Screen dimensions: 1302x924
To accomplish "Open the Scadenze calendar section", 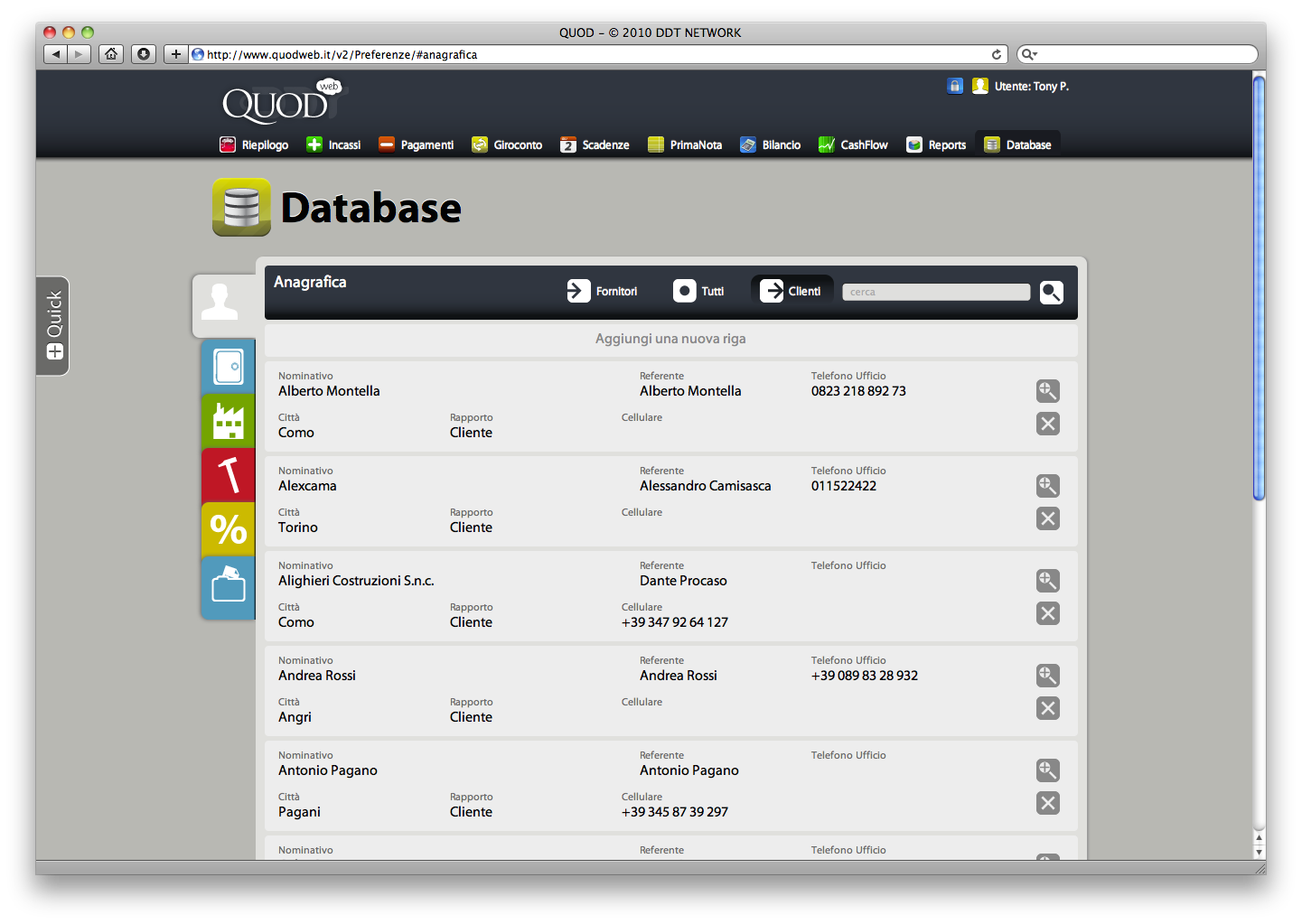I will click(x=595, y=145).
